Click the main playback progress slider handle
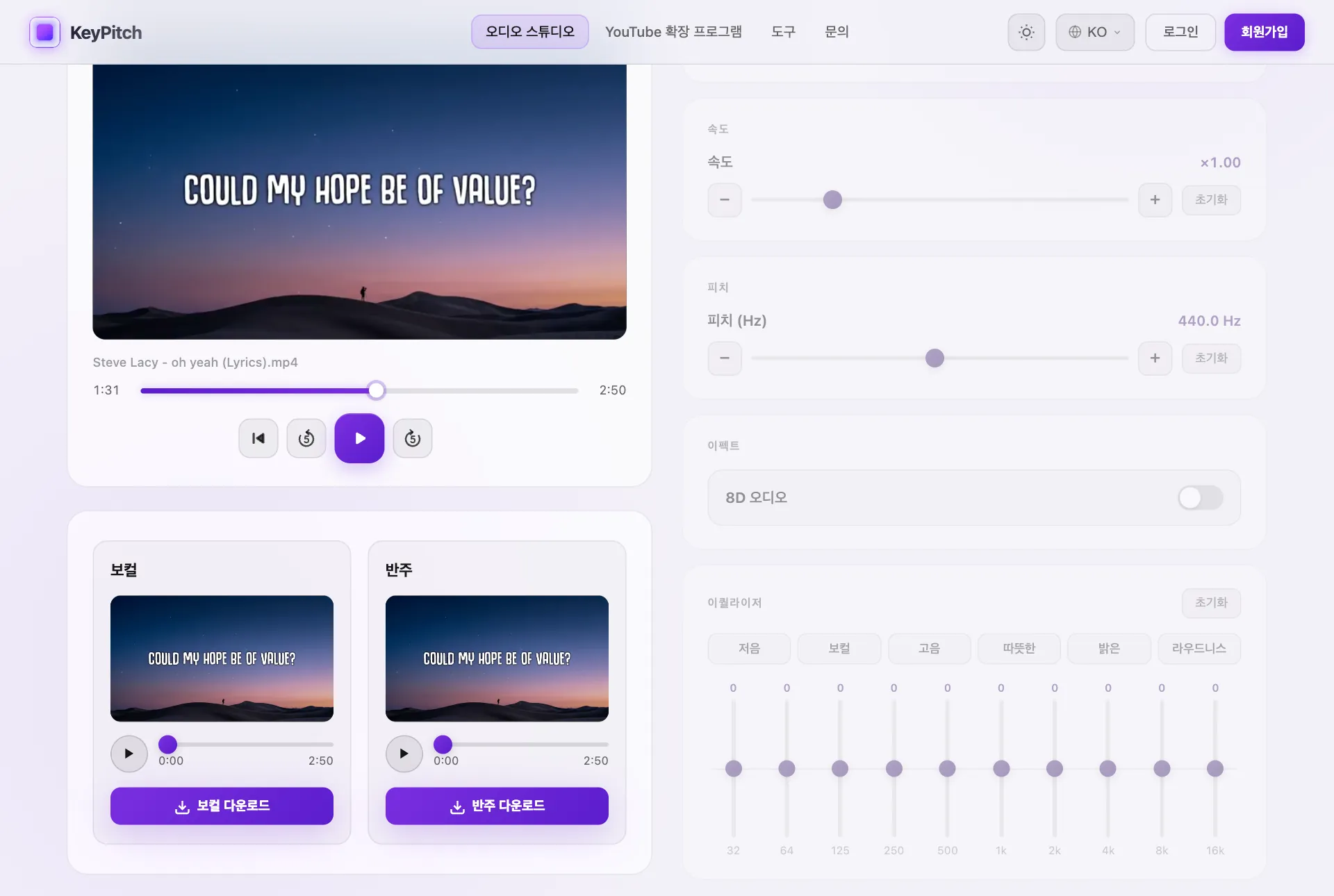The image size is (1334, 896). tap(376, 390)
